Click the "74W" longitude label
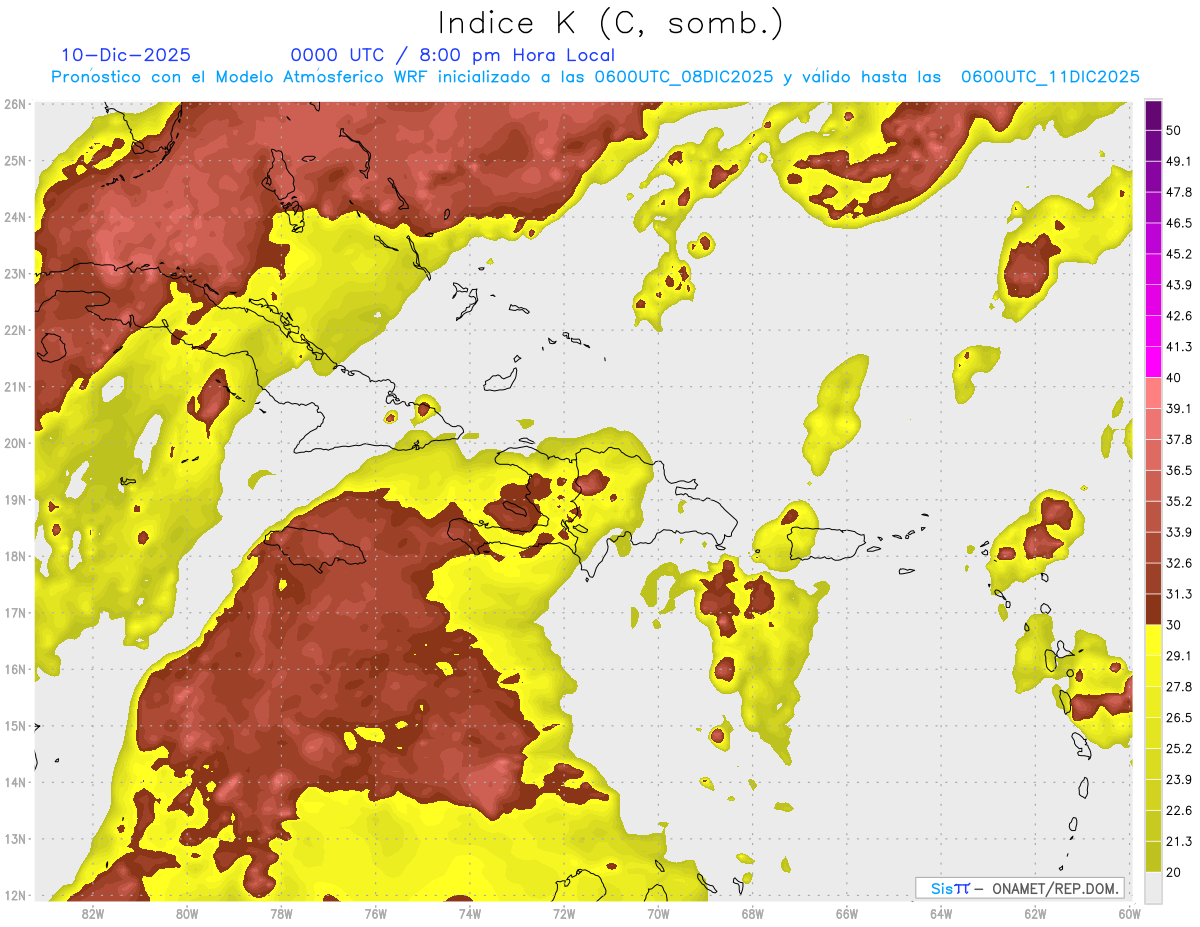This screenshot has height=927, width=1200. 470,914
